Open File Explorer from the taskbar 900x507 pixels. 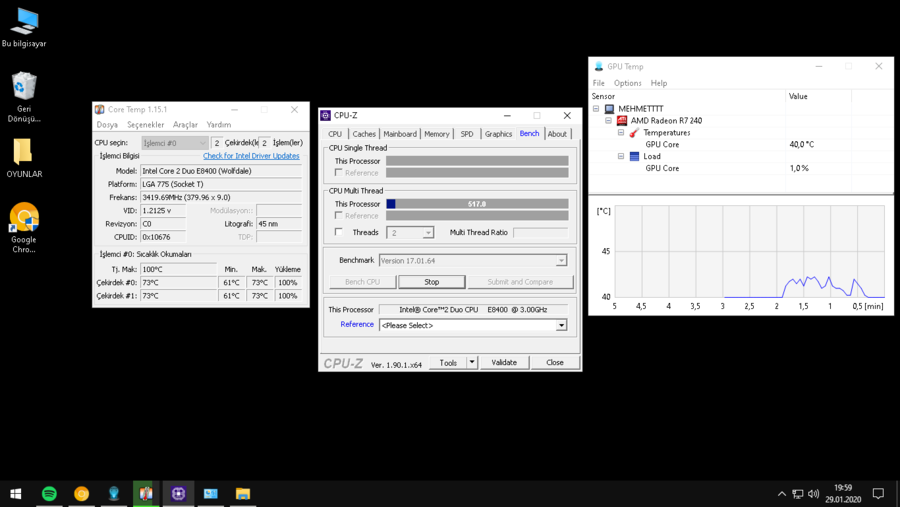click(243, 493)
